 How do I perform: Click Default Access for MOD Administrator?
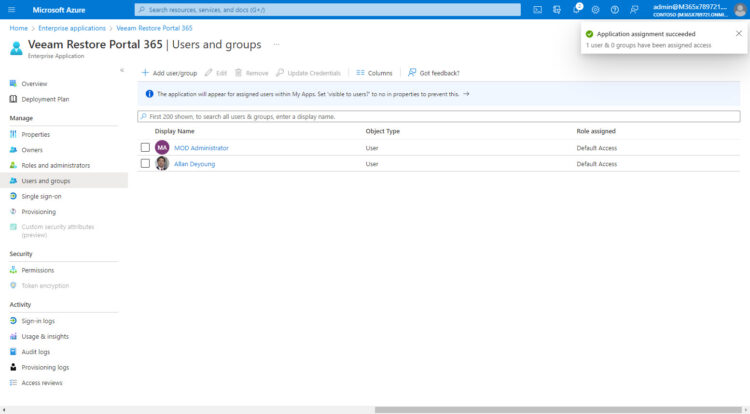[596, 148]
